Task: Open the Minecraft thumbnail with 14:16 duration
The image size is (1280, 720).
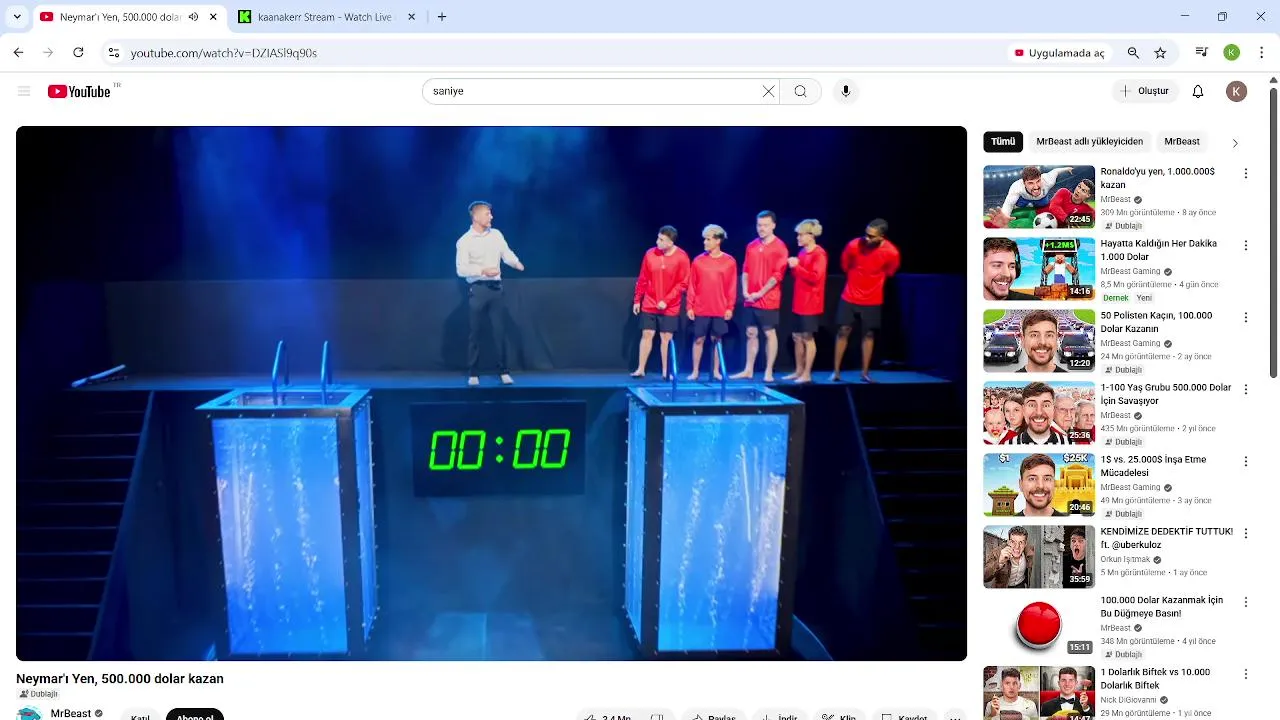Action: click(x=1039, y=269)
